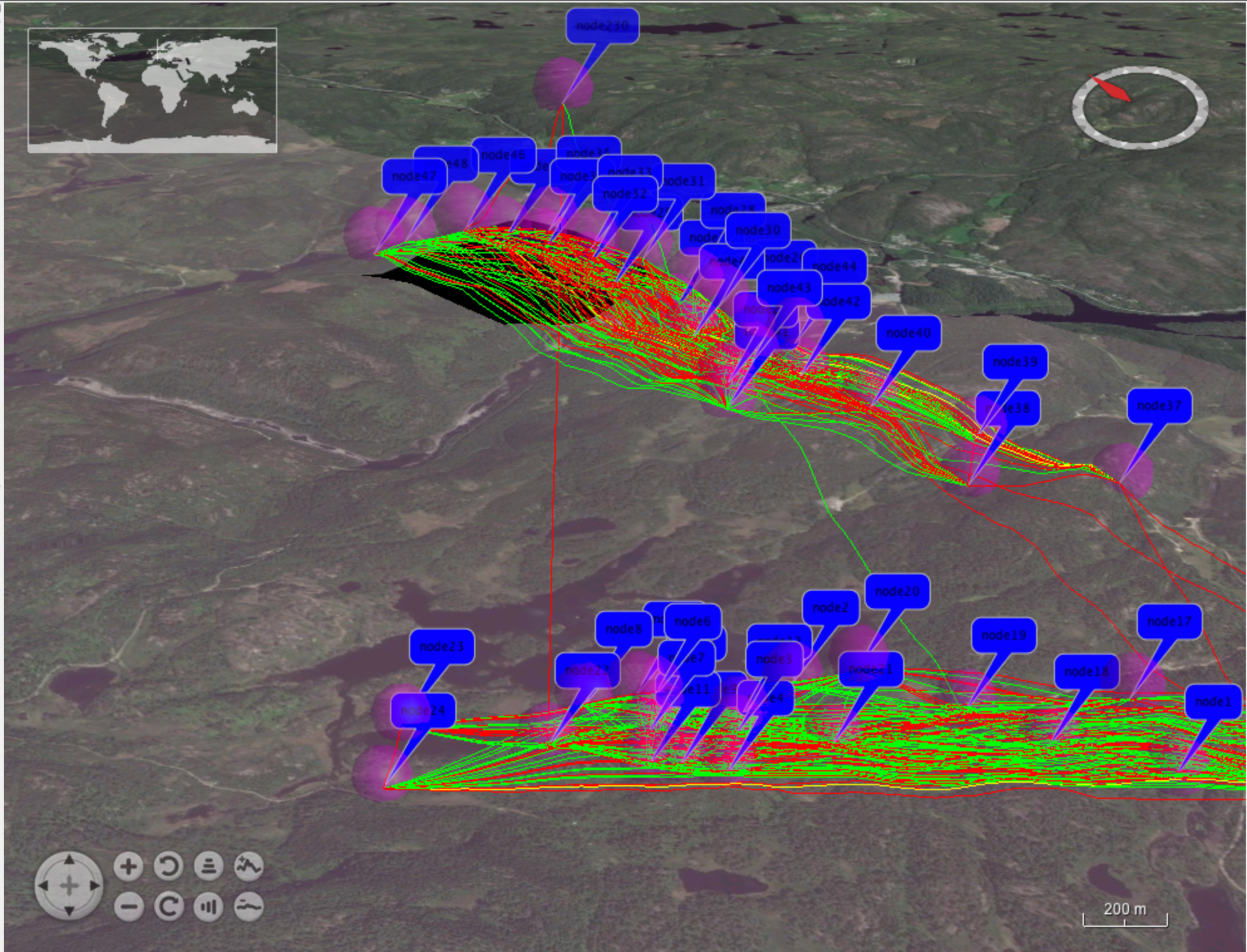Screen dimensions: 1247x952
Task: Select the node37 placemark label
Action: [1159, 406]
